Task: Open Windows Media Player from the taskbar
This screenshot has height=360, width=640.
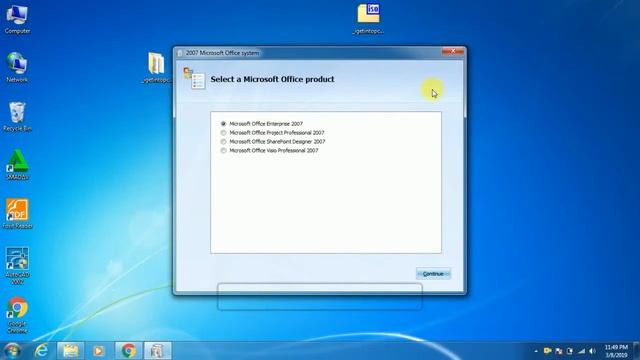Action: pyautogui.click(x=98, y=351)
